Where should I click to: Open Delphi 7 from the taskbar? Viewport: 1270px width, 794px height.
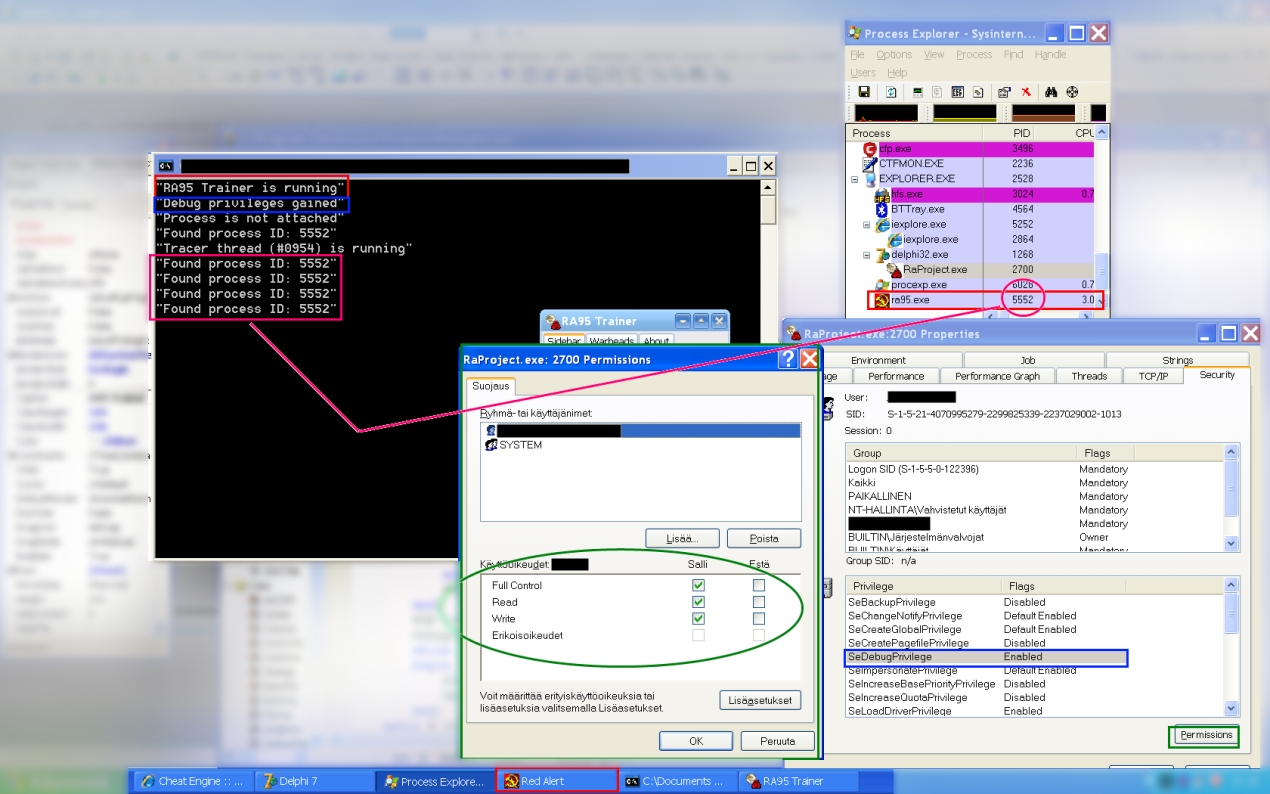point(313,781)
